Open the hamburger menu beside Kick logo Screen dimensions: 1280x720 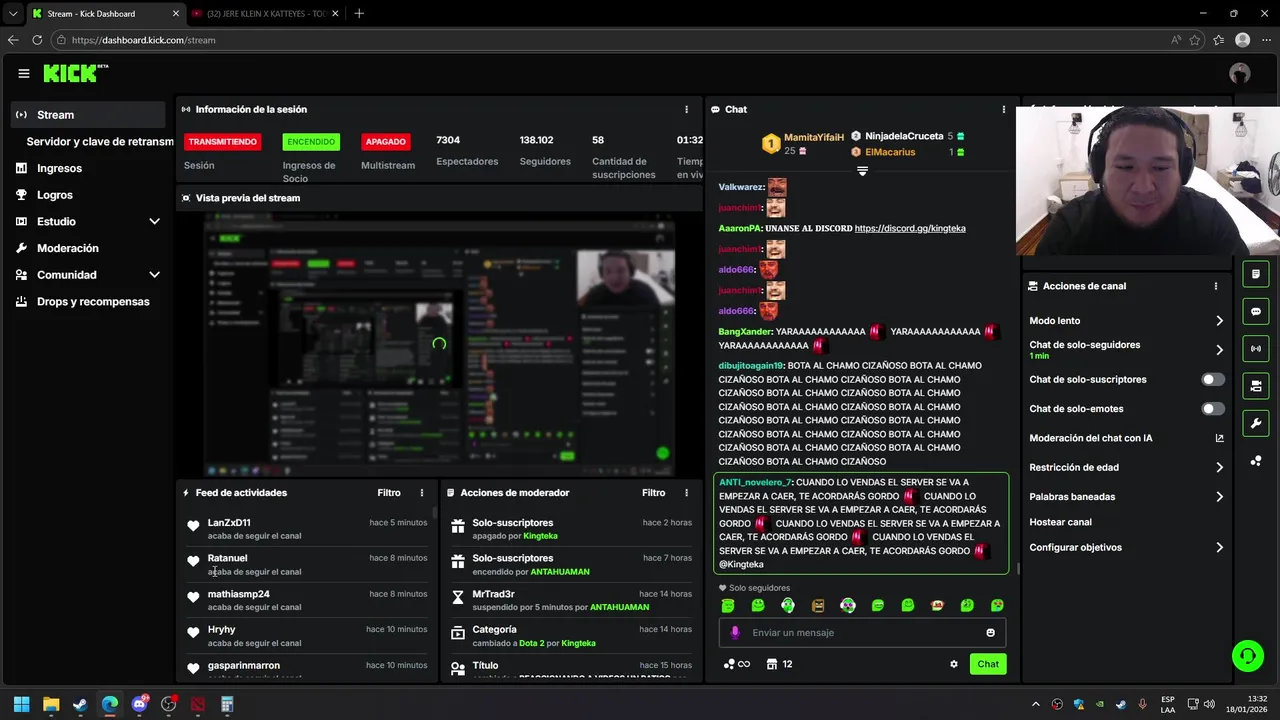pos(24,73)
